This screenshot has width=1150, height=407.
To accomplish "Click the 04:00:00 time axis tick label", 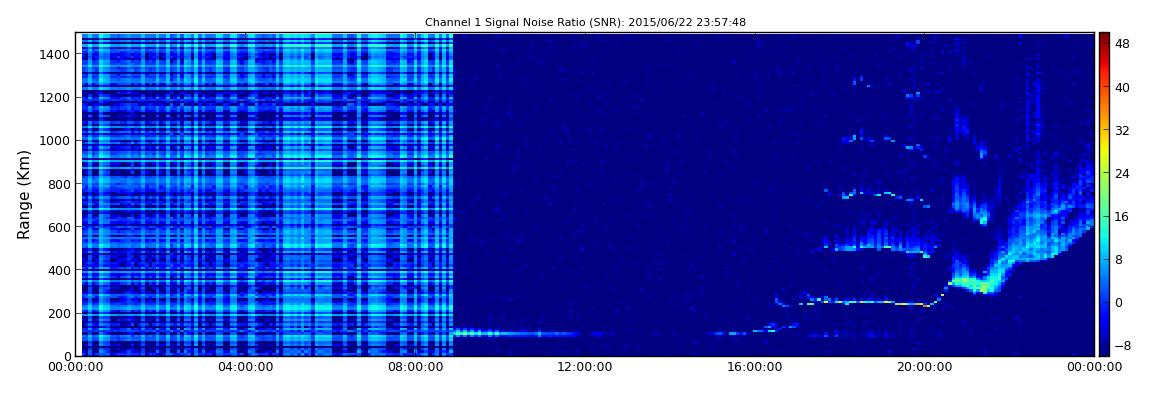I will coord(245,367).
